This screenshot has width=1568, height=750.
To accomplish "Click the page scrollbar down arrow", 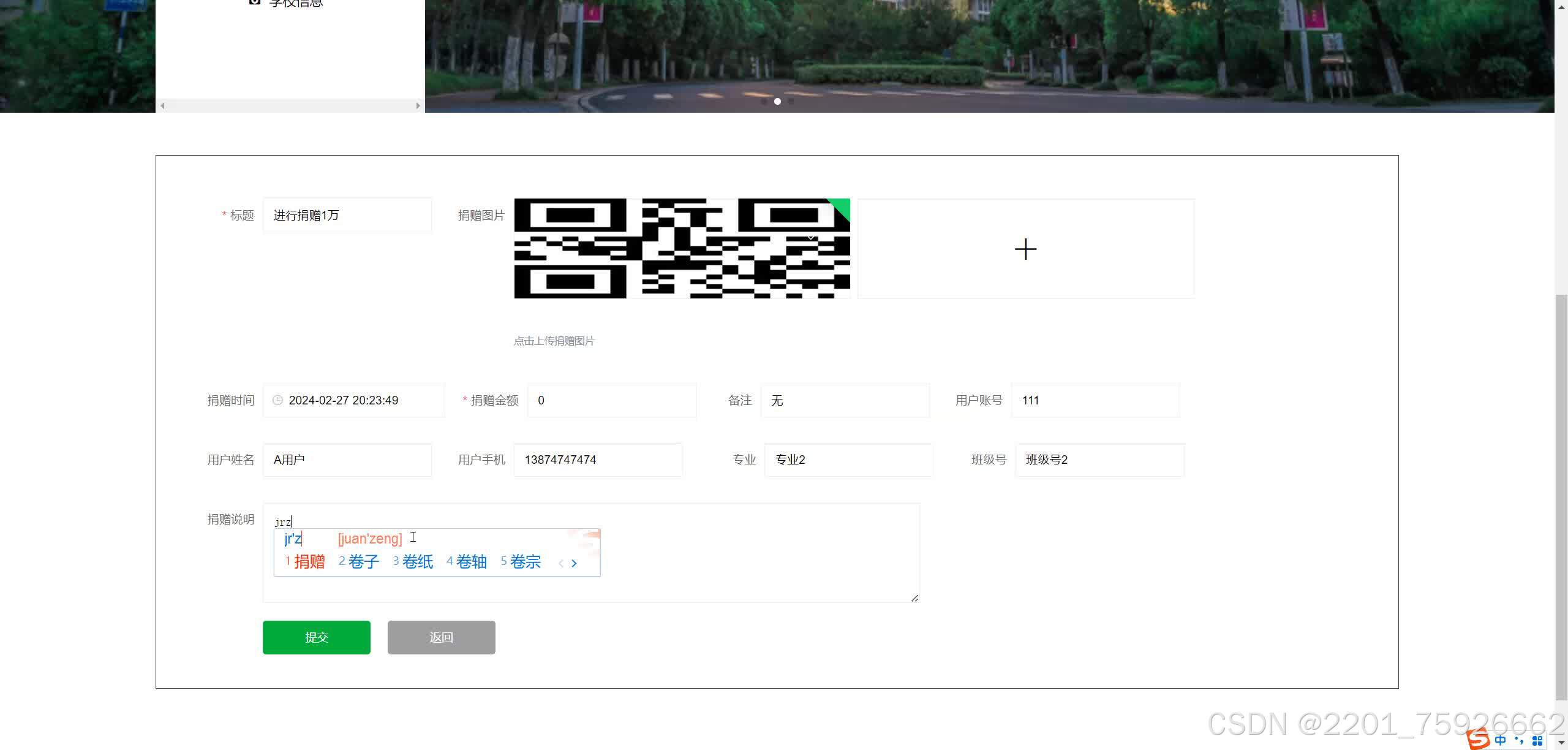I will [1561, 743].
